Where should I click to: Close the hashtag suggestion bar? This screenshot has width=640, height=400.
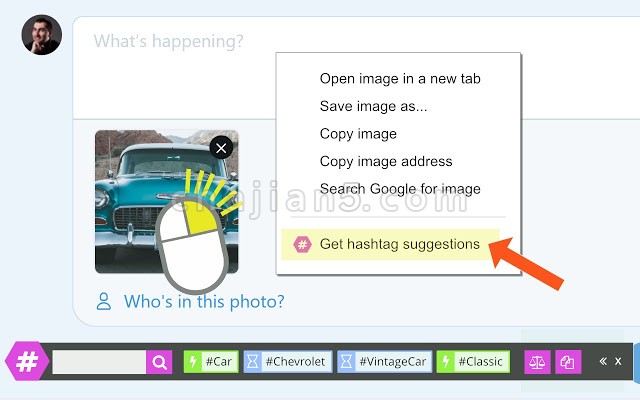(618, 361)
